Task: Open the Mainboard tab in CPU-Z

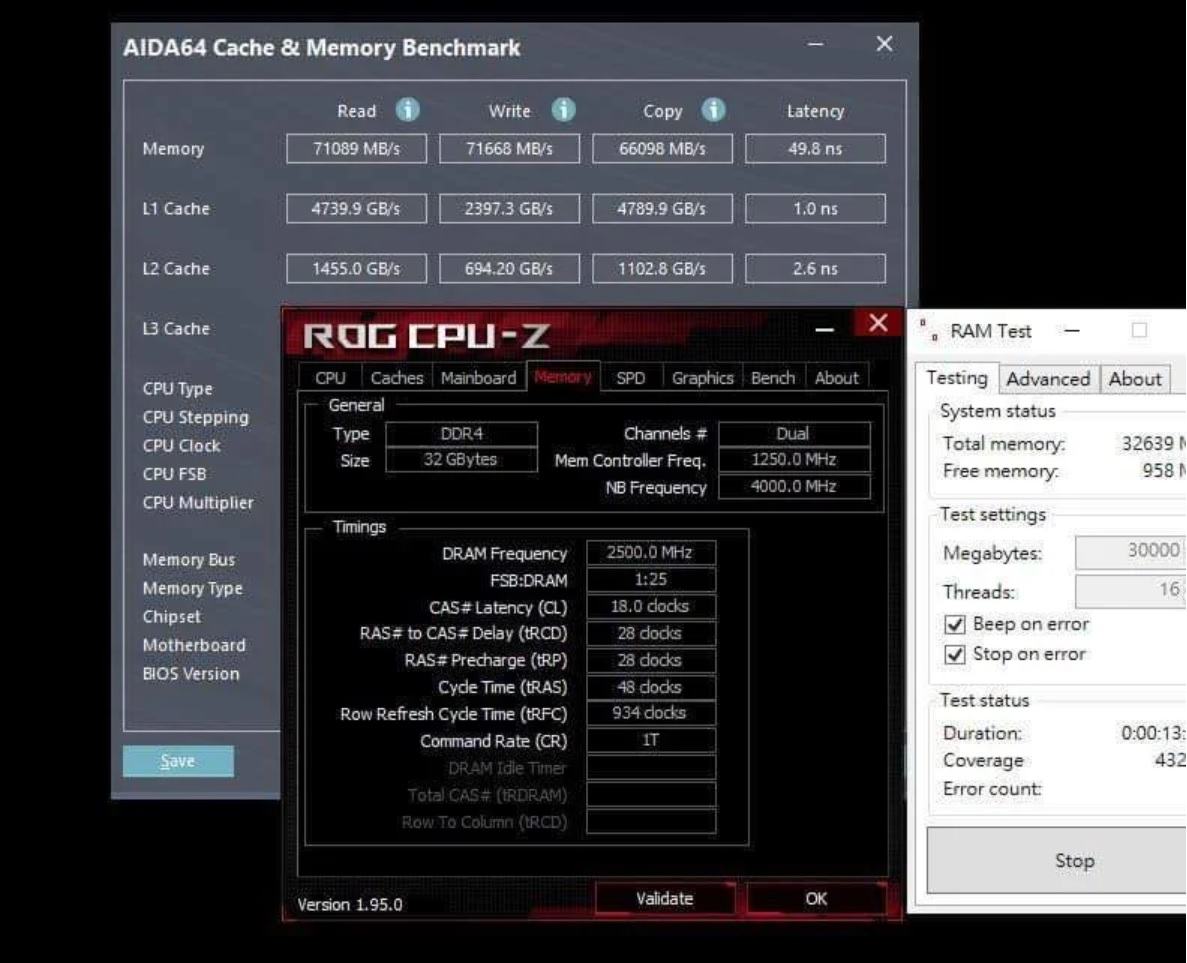Action: pyautogui.click(x=478, y=378)
